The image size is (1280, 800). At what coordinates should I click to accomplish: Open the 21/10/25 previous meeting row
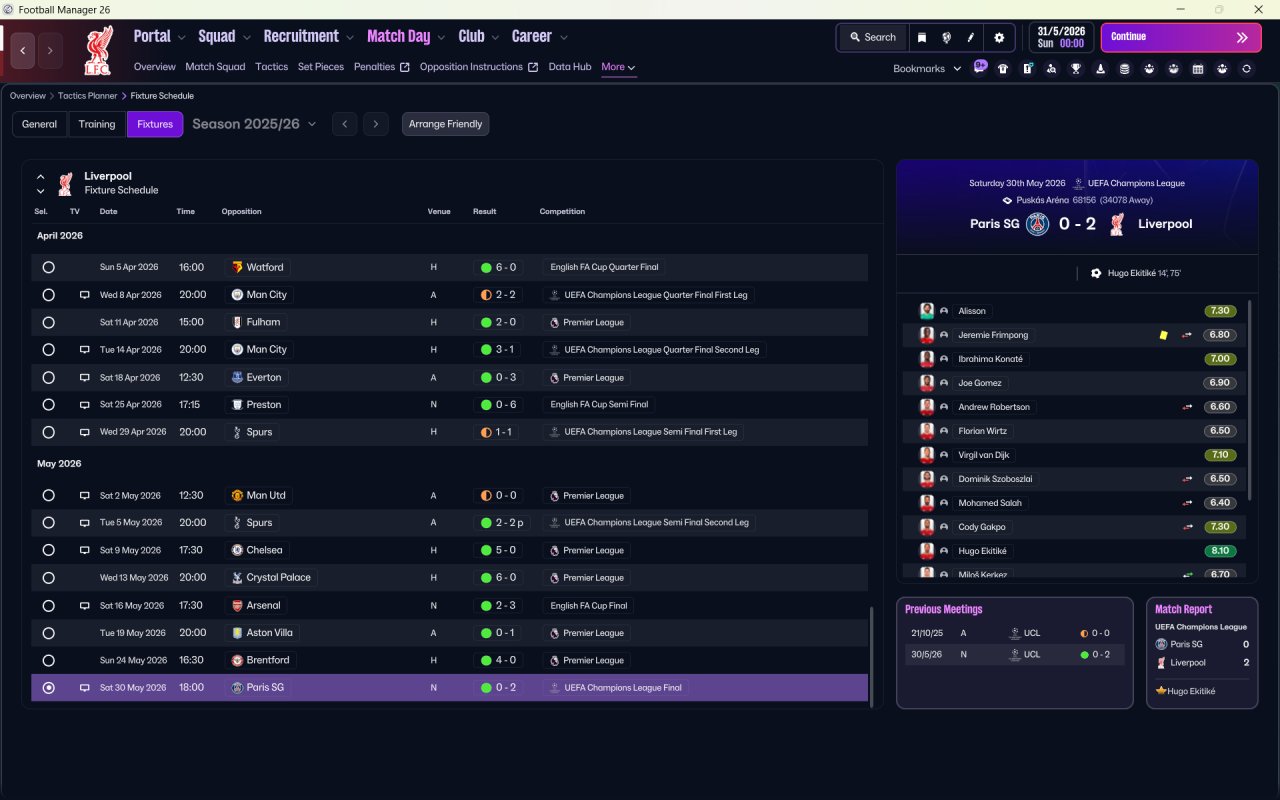(x=1014, y=633)
